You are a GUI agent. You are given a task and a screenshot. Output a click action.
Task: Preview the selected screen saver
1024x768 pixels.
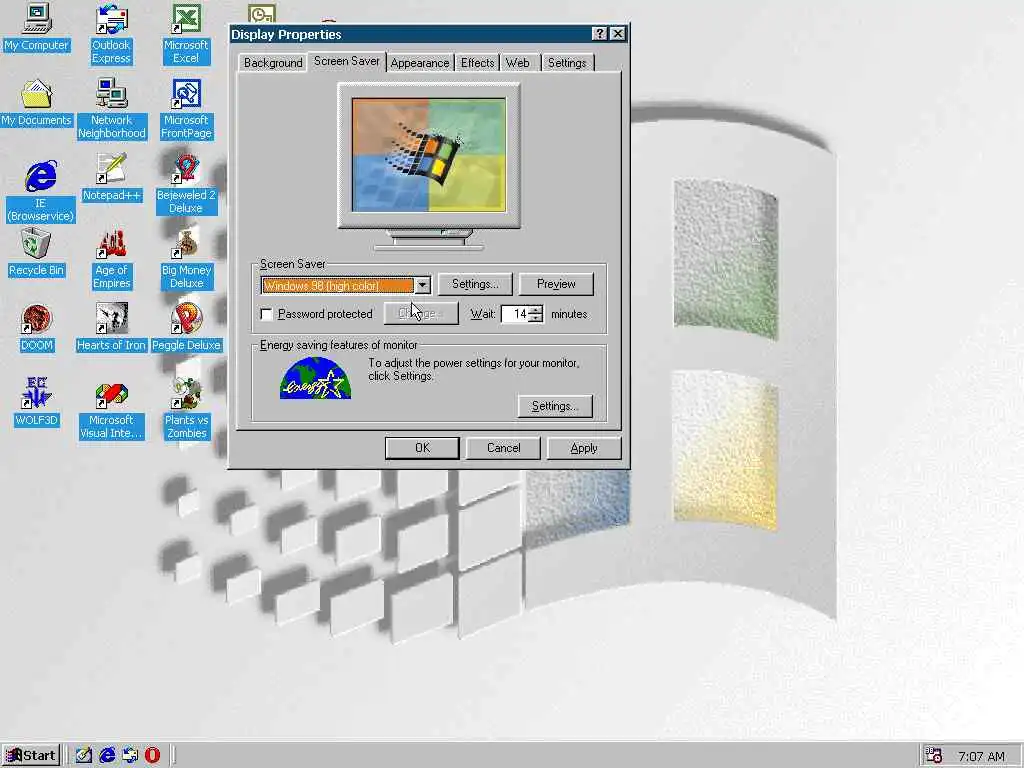pos(556,284)
